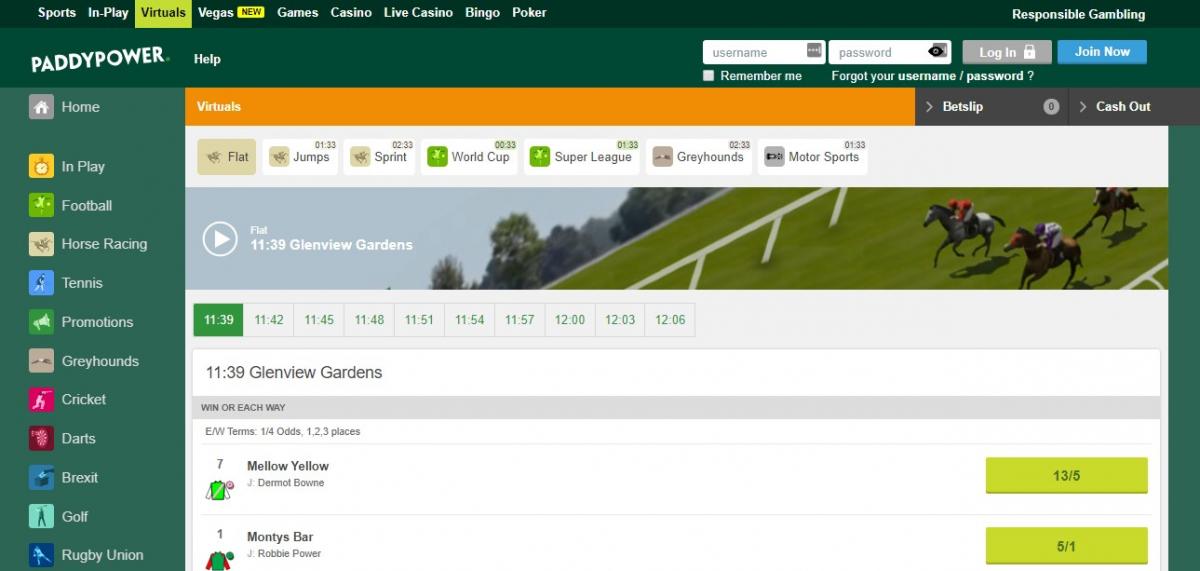The height and width of the screenshot is (571, 1200).
Task: Switch to the World Cup virtuals tab
Action: pos(469,157)
